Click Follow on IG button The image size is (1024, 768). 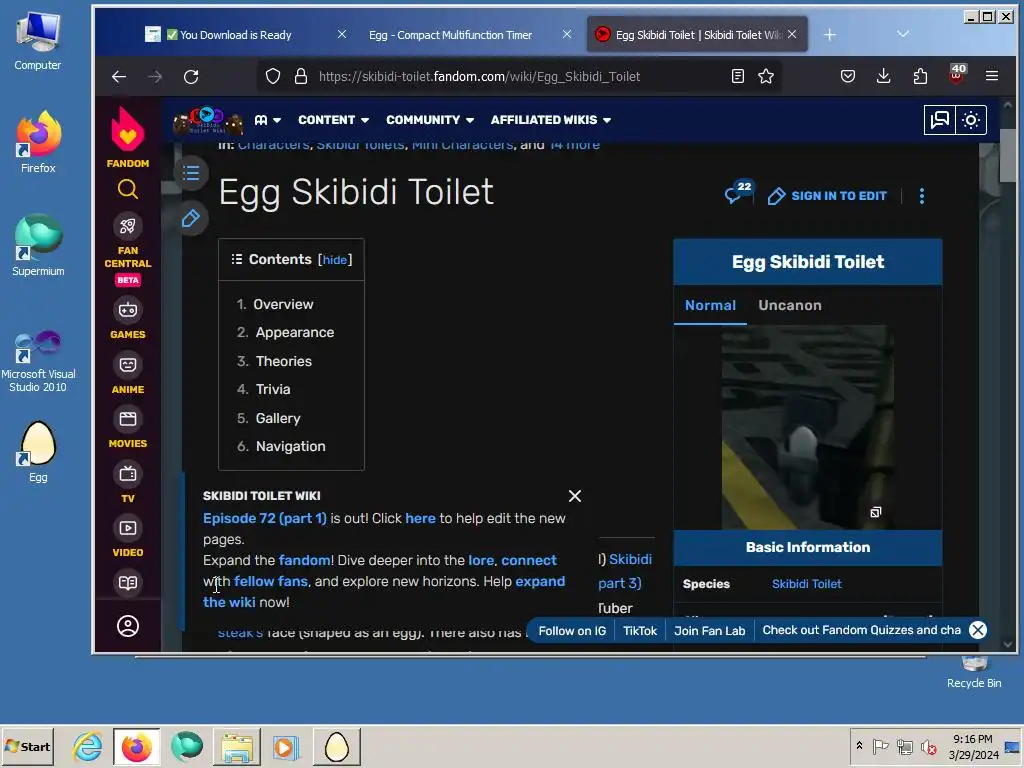tap(572, 631)
